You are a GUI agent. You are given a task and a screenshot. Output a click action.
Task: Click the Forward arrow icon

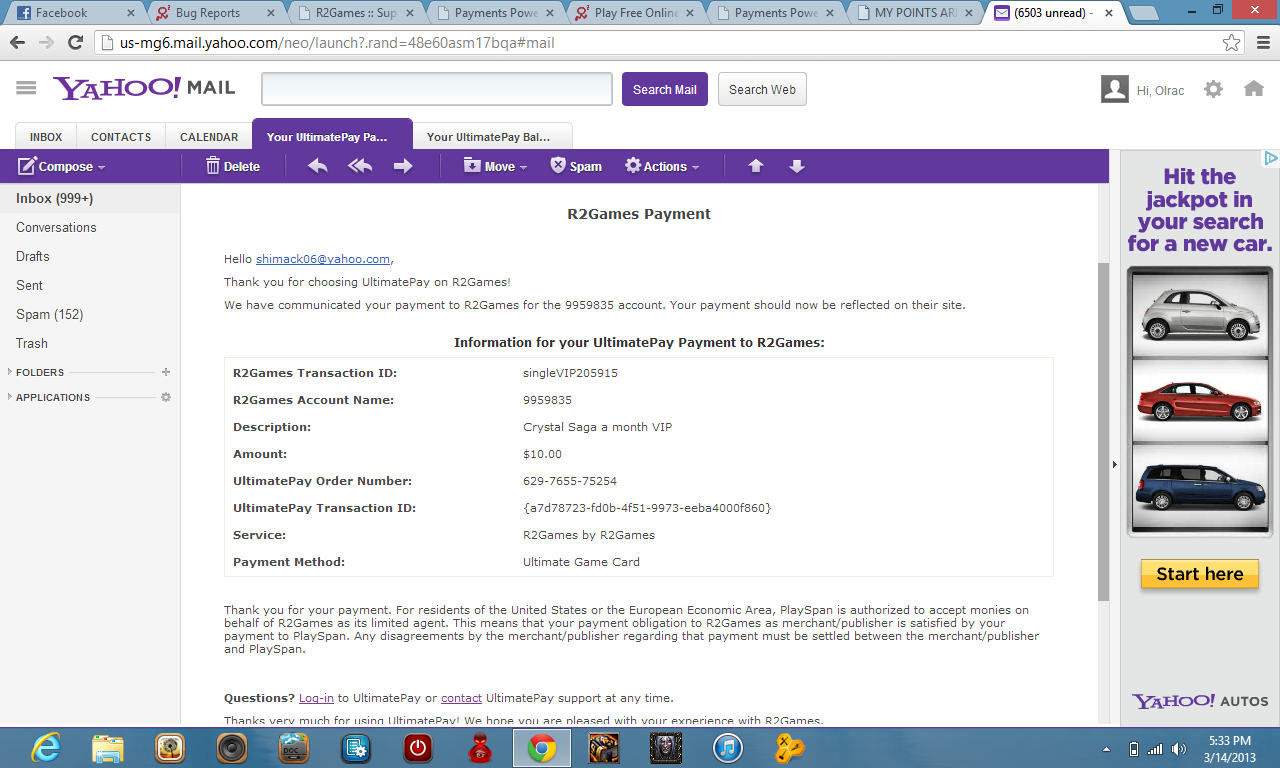403,166
